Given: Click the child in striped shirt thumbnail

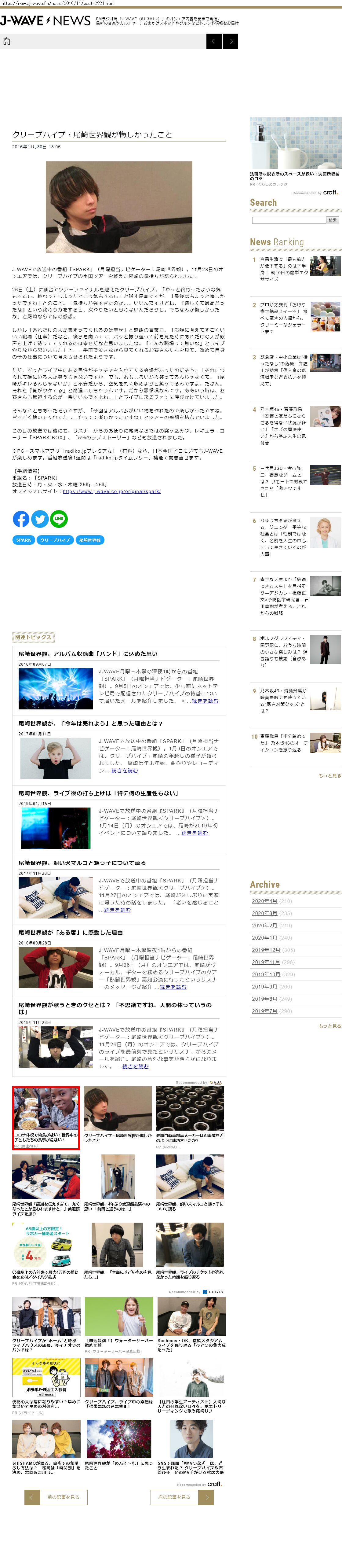Looking at the screenshot, I should (x=56, y=758).
